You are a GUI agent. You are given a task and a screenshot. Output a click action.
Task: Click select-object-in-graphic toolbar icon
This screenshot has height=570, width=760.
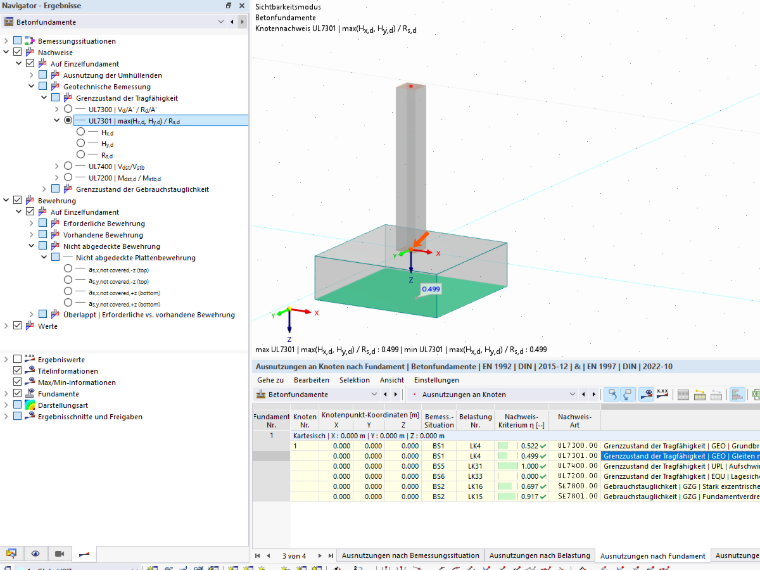click(x=613, y=395)
